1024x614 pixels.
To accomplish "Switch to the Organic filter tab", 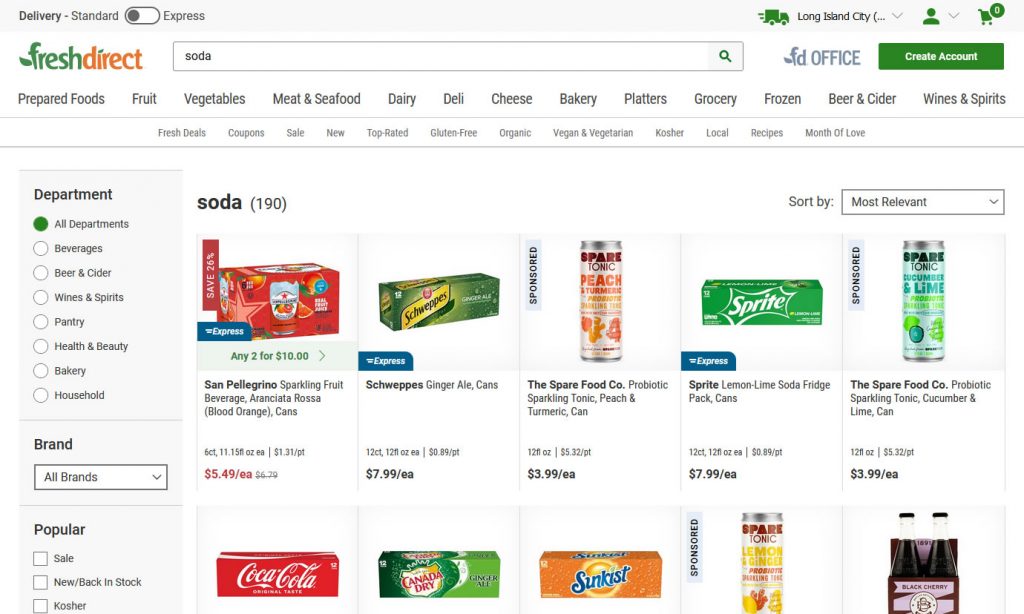I will (514, 132).
